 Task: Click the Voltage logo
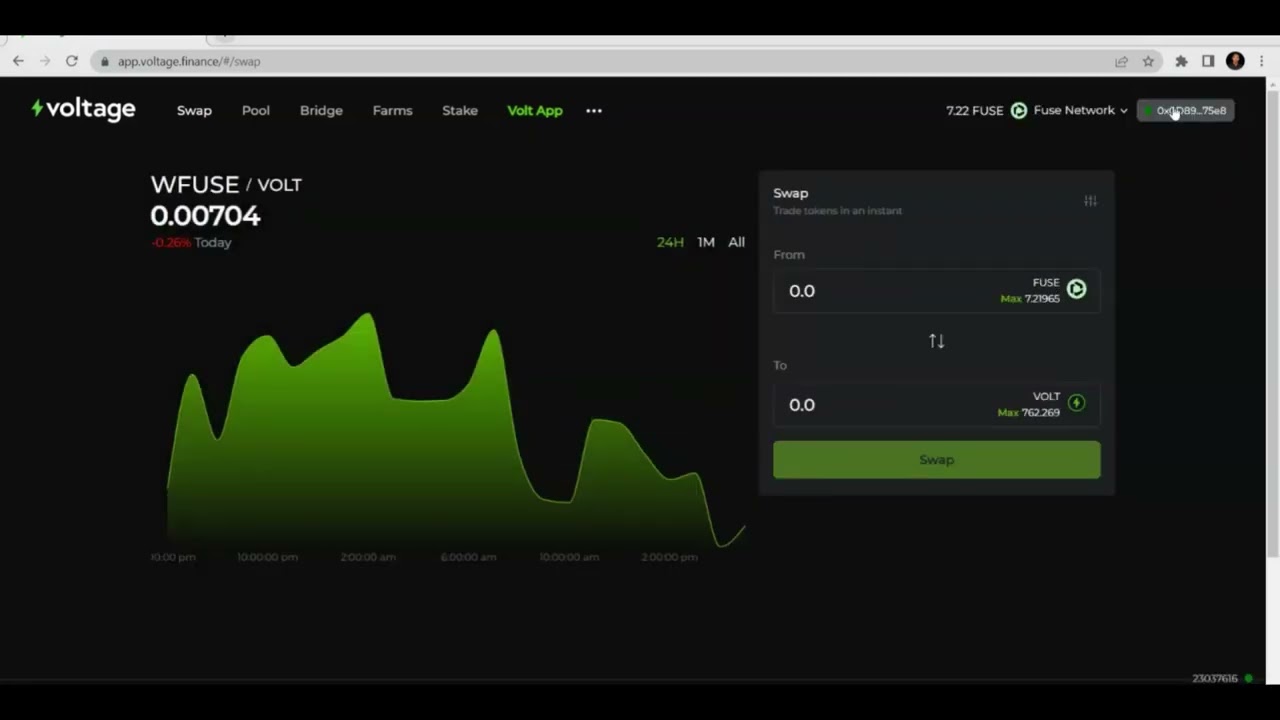(83, 109)
